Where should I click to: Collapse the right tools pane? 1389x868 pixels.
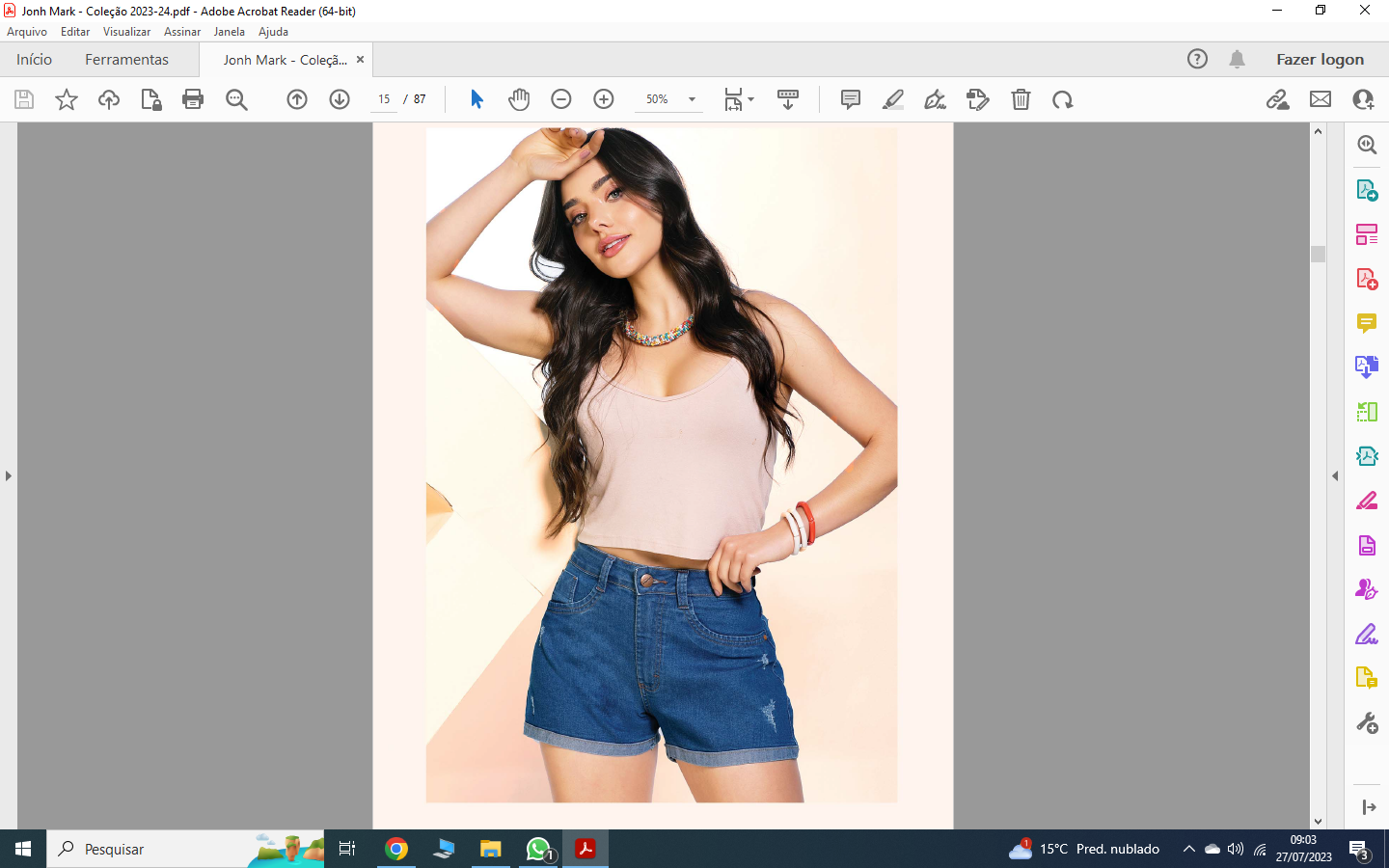(1335, 475)
